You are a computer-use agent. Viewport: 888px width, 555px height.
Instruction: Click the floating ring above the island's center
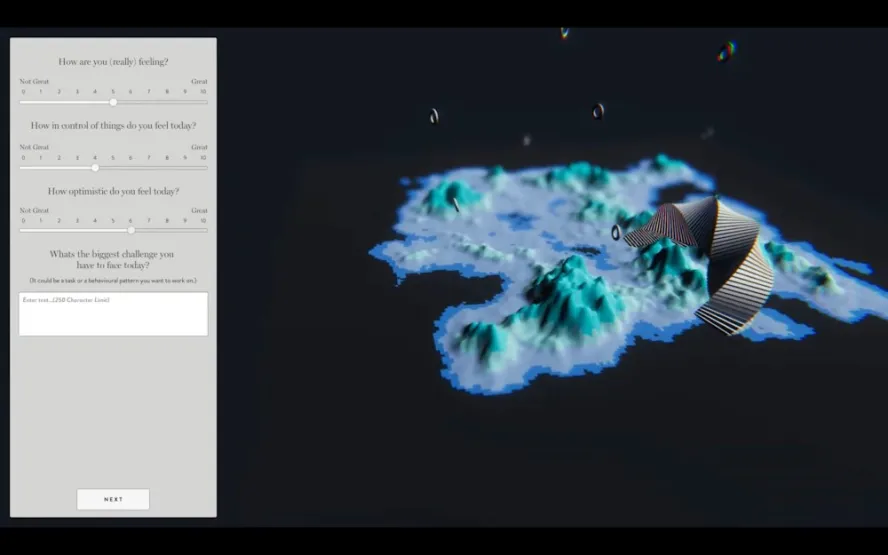point(598,111)
